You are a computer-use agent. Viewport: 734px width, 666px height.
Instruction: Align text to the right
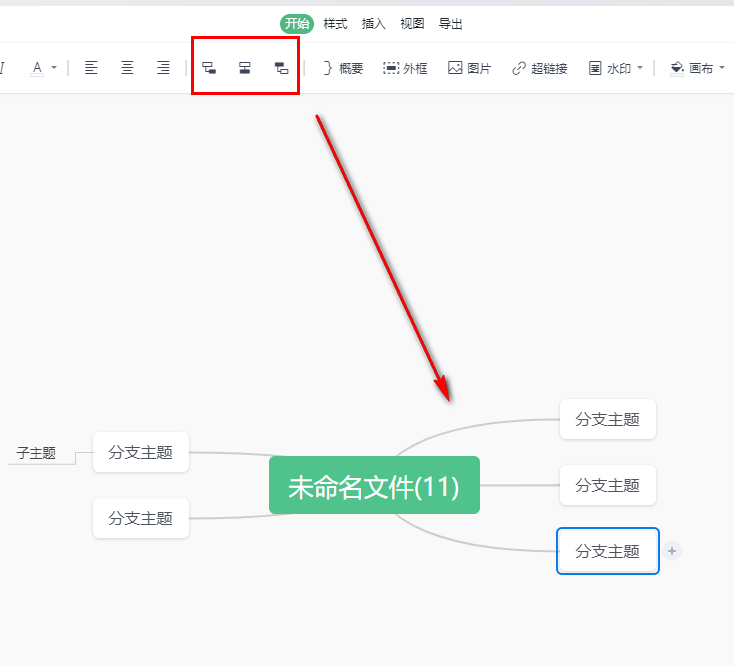(x=163, y=68)
